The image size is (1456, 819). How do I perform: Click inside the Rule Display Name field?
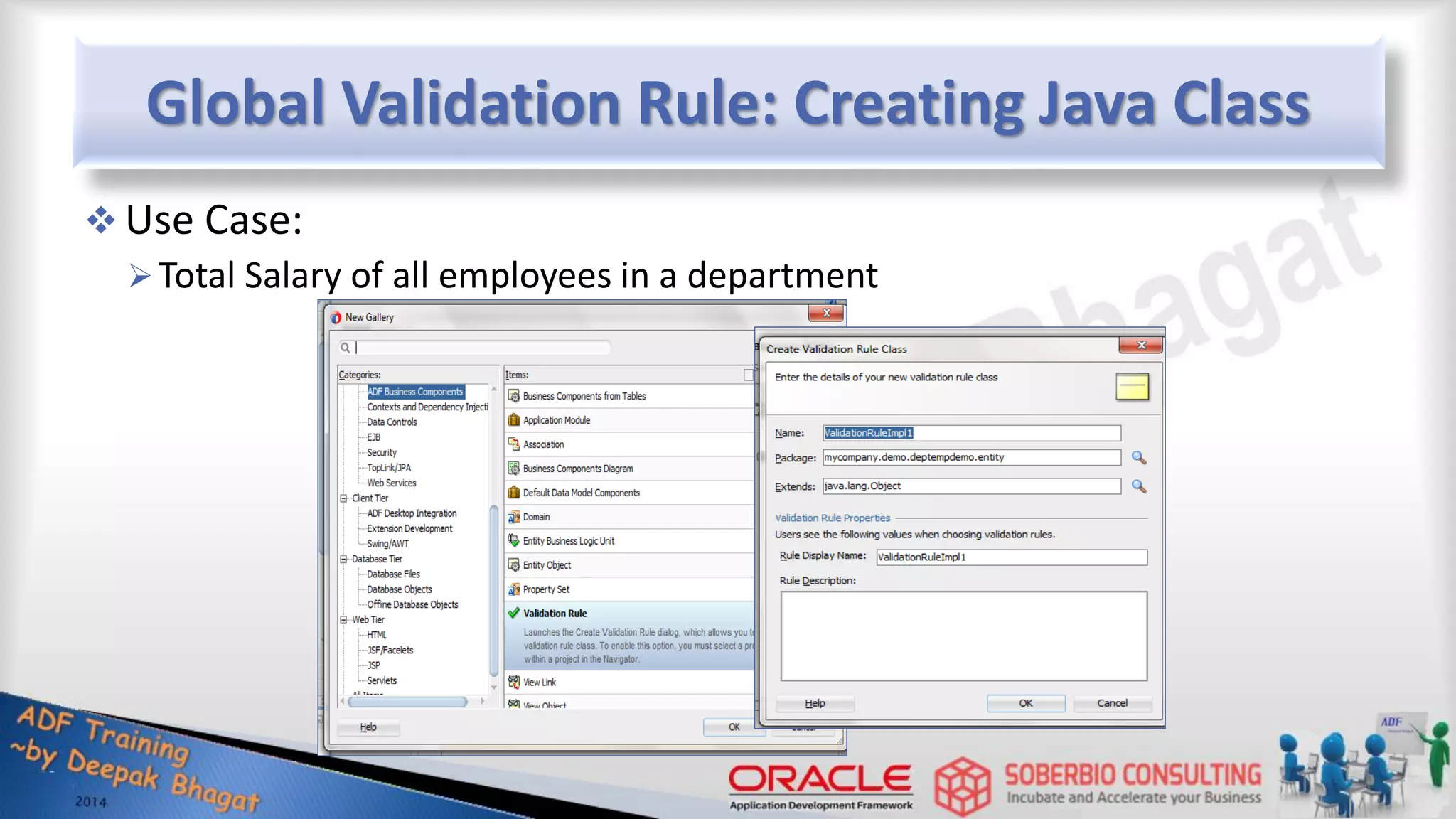click(x=1011, y=557)
